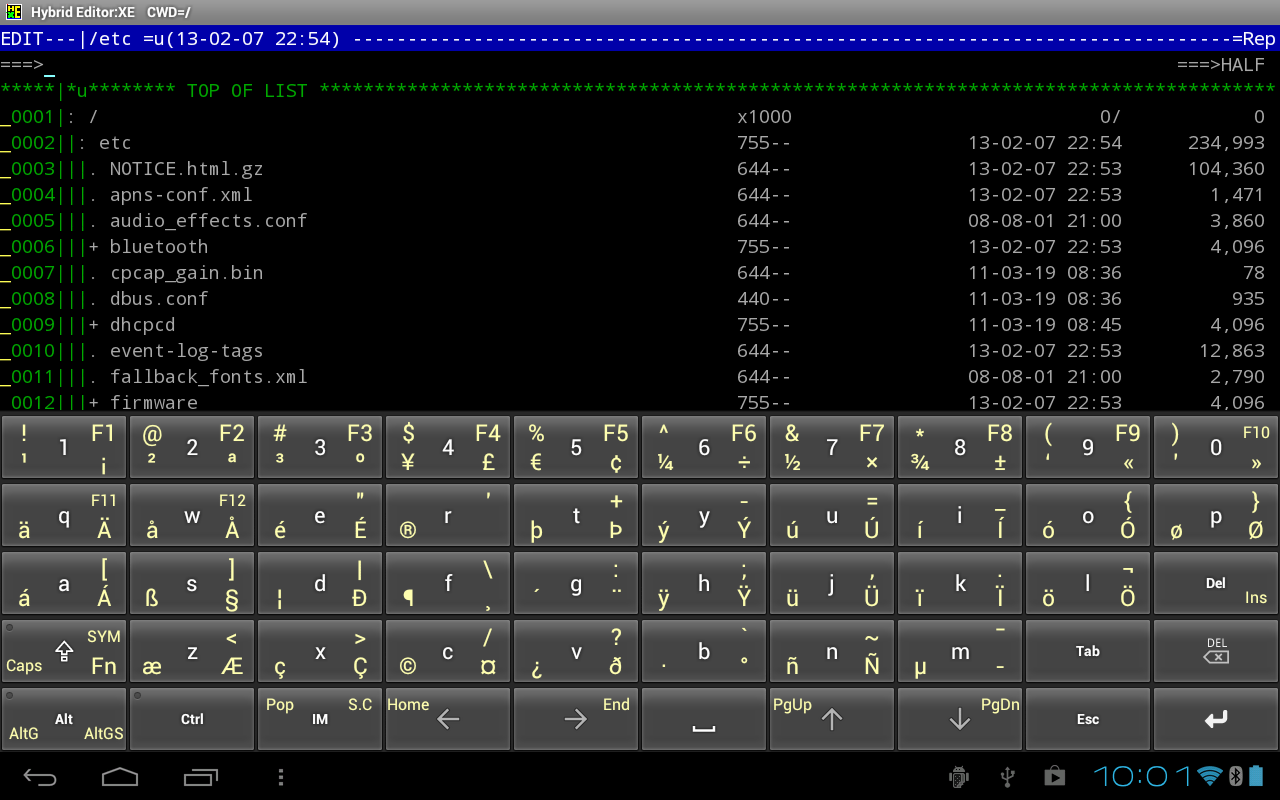Tap the a key with bracket

[x=64, y=583]
